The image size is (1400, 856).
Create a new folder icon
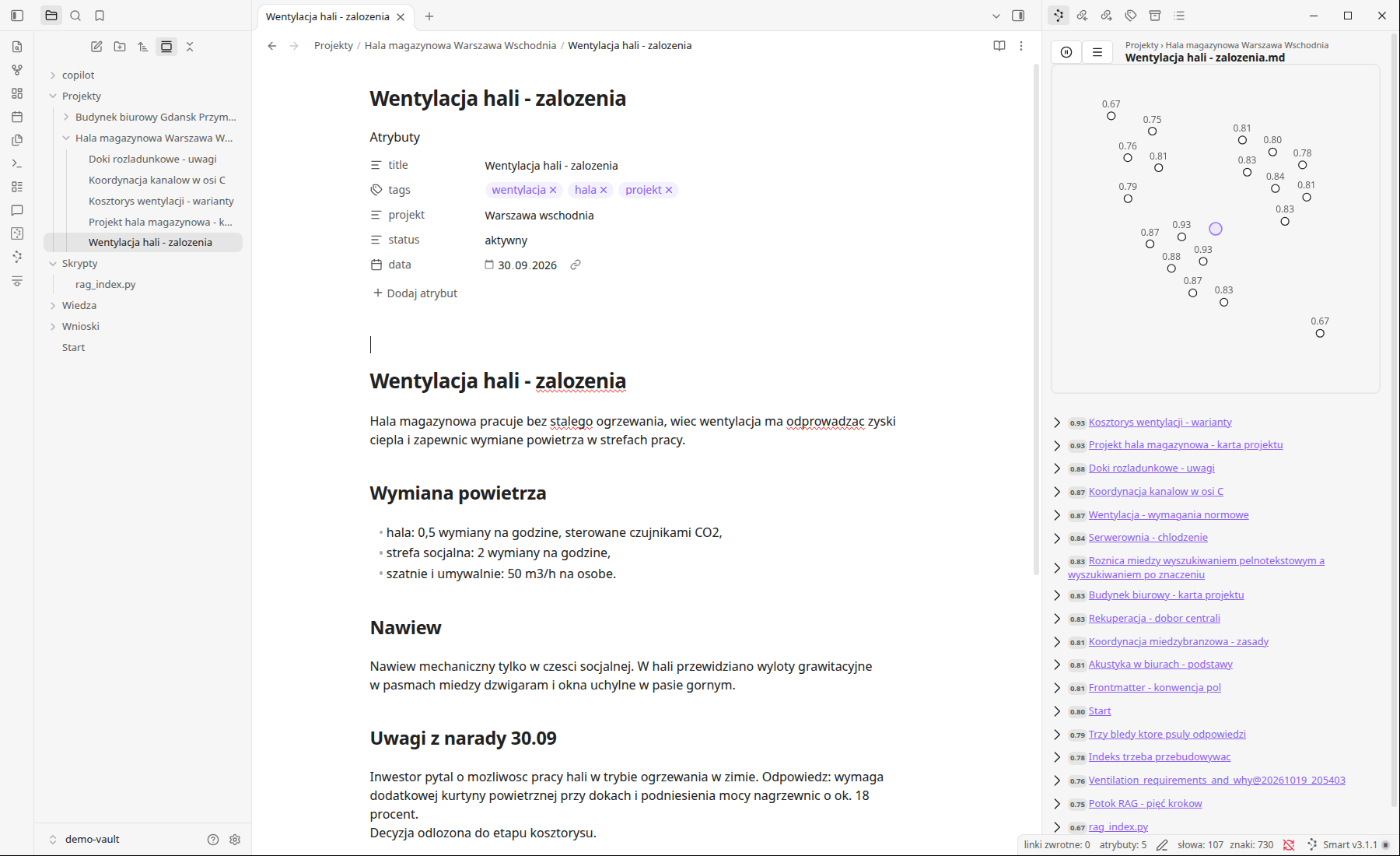[120, 47]
